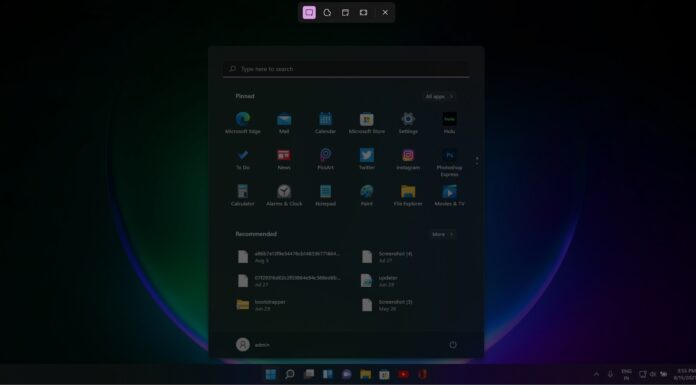Screen dimensions: 696x385
Task: Open Search from the taskbar
Action: [289, 374]
